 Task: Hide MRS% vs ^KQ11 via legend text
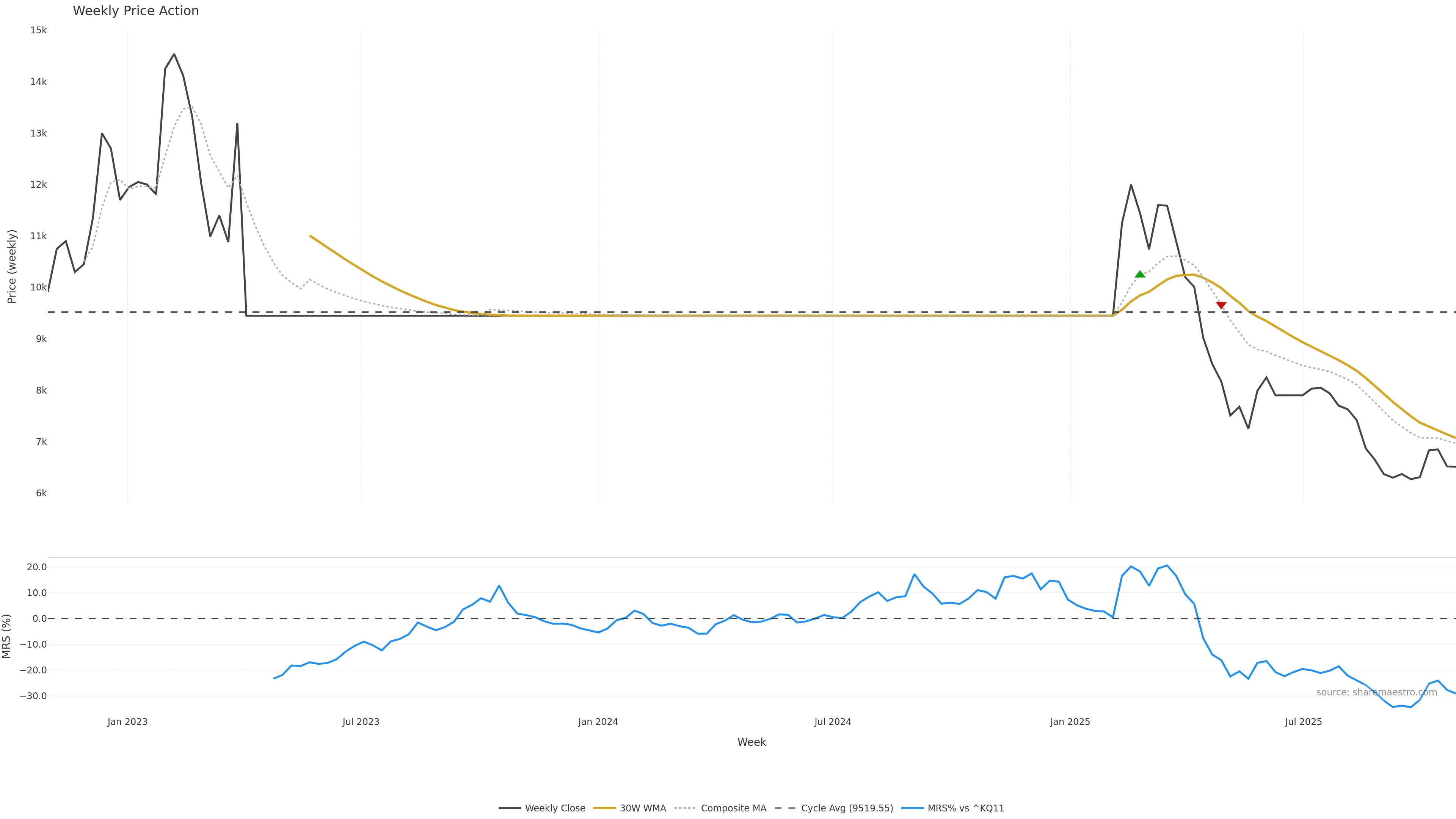(x=965, y=808)
